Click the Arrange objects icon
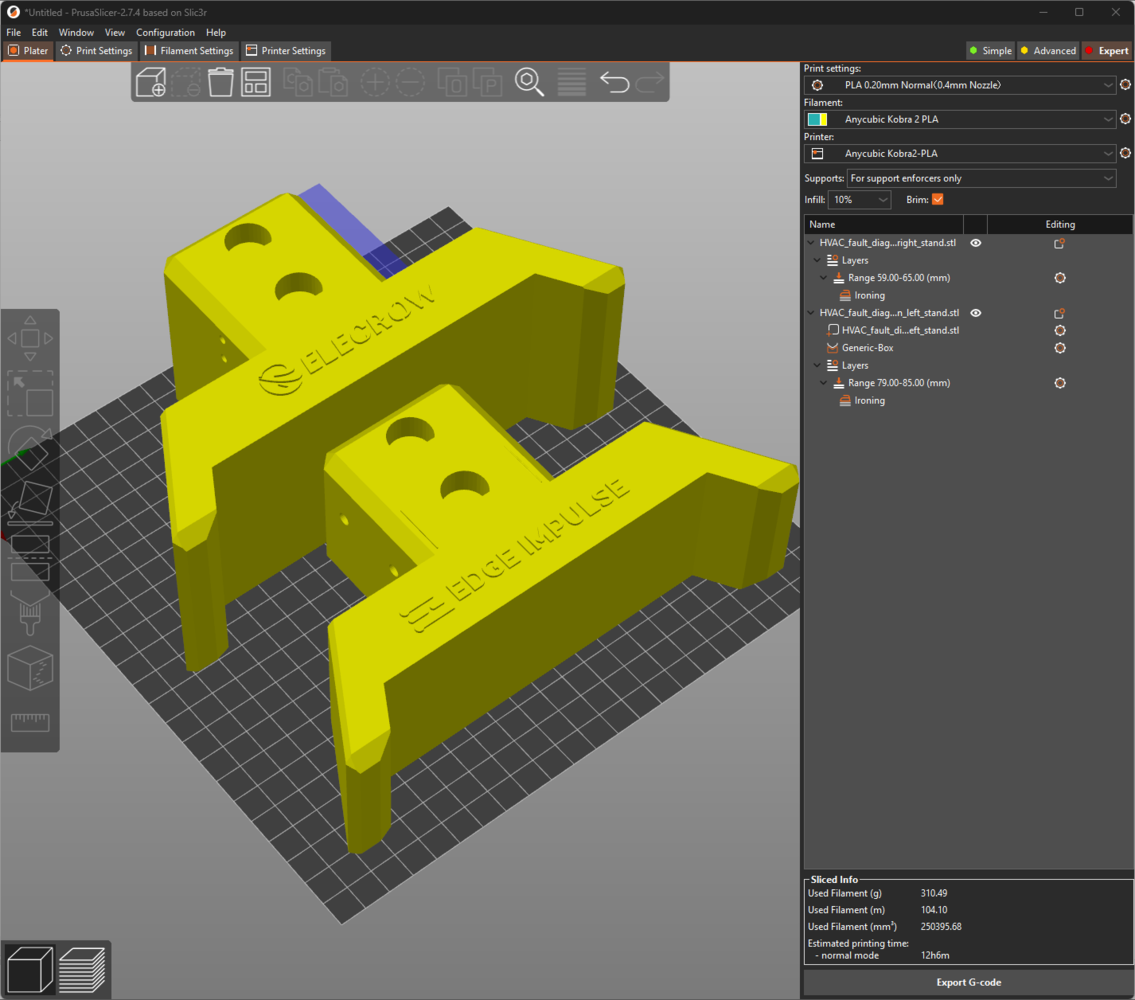The height and width of the screenshot is (1000, 1135). [256, 82]
